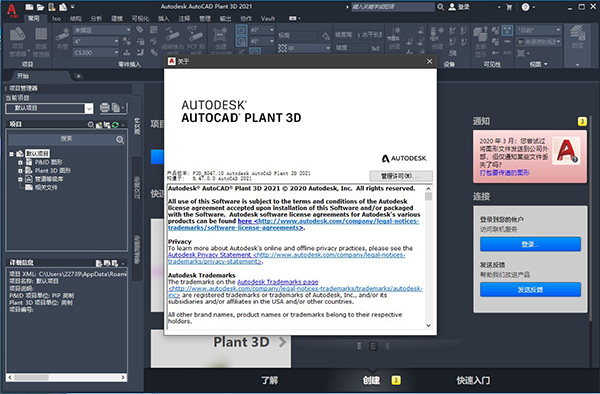Switch to the Vault ribbon tab
Viewport: 600px width, 394px height.
click(x=268, y=18)
